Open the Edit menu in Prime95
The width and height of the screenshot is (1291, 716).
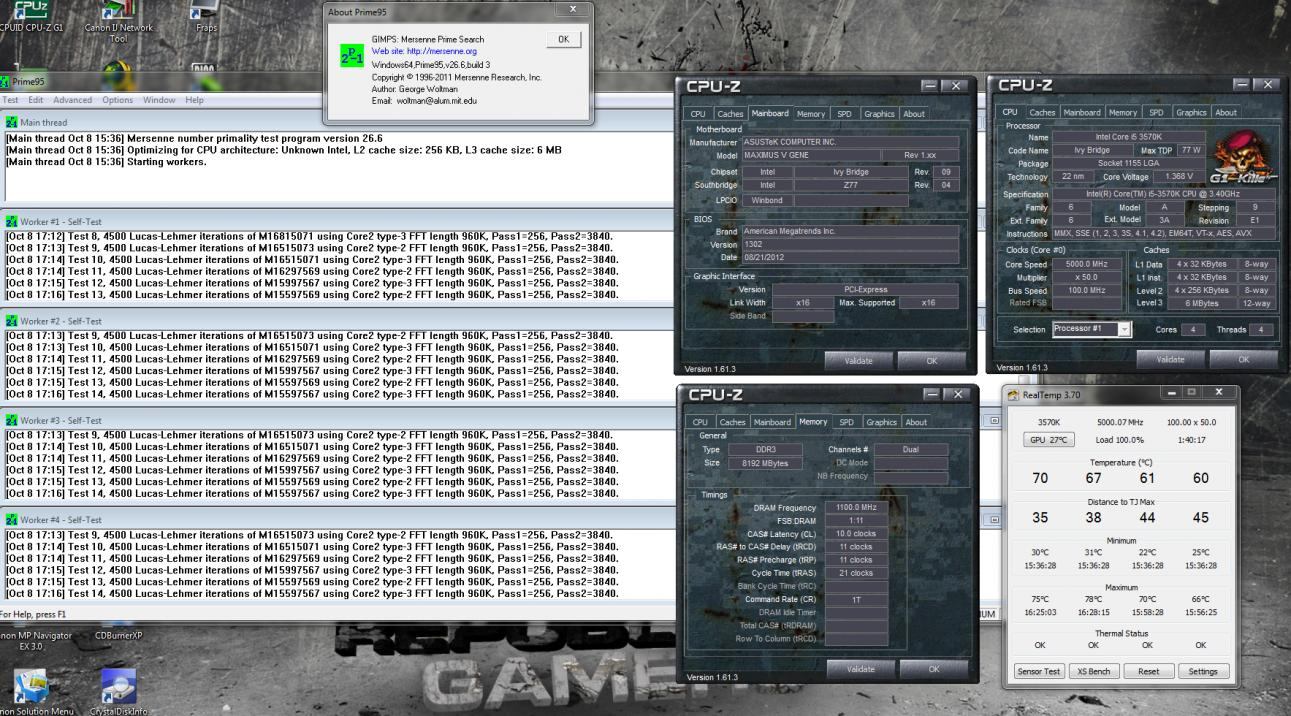pos(36,100)
